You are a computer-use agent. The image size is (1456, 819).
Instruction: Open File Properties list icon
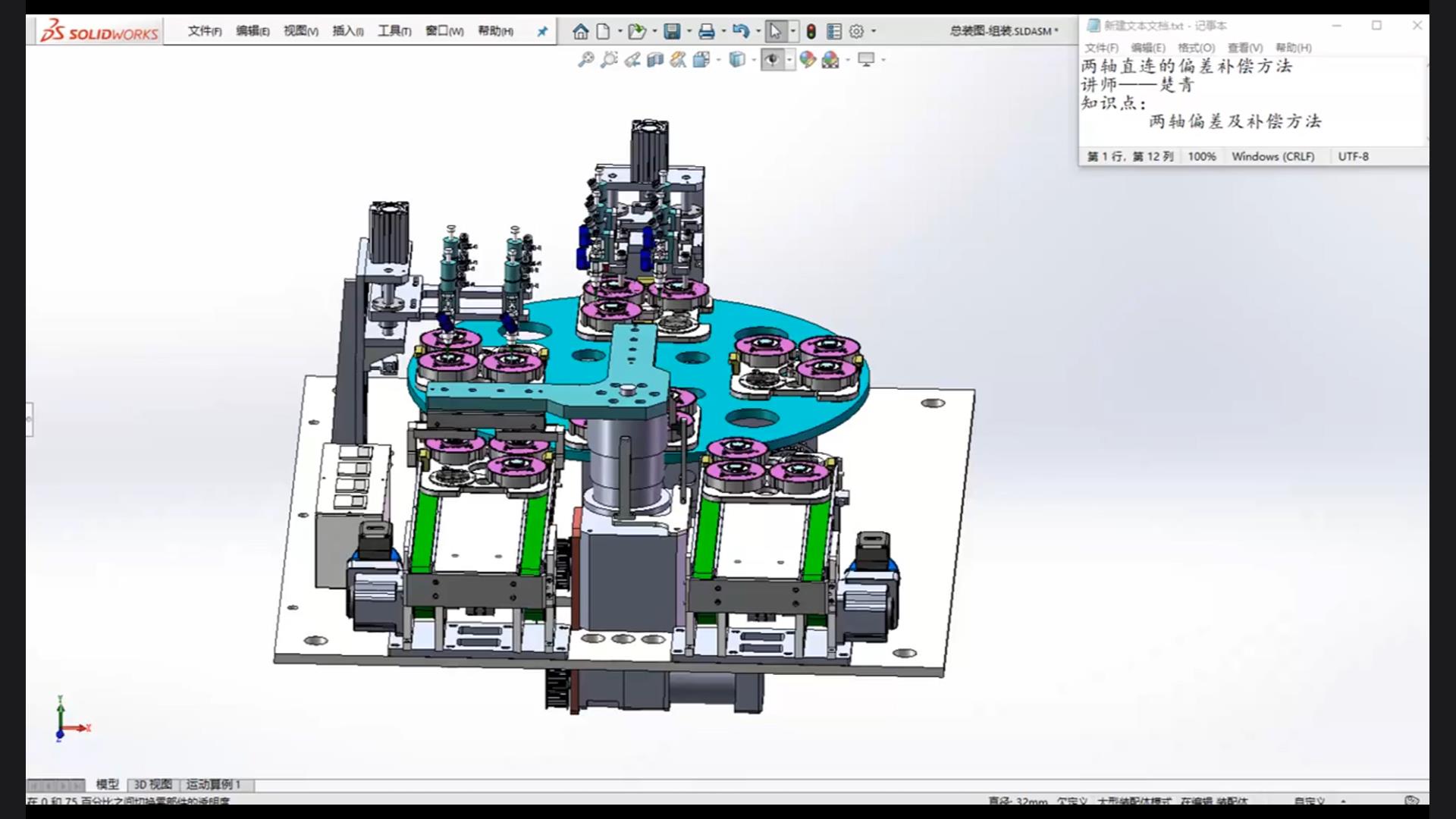click(834, 31)
